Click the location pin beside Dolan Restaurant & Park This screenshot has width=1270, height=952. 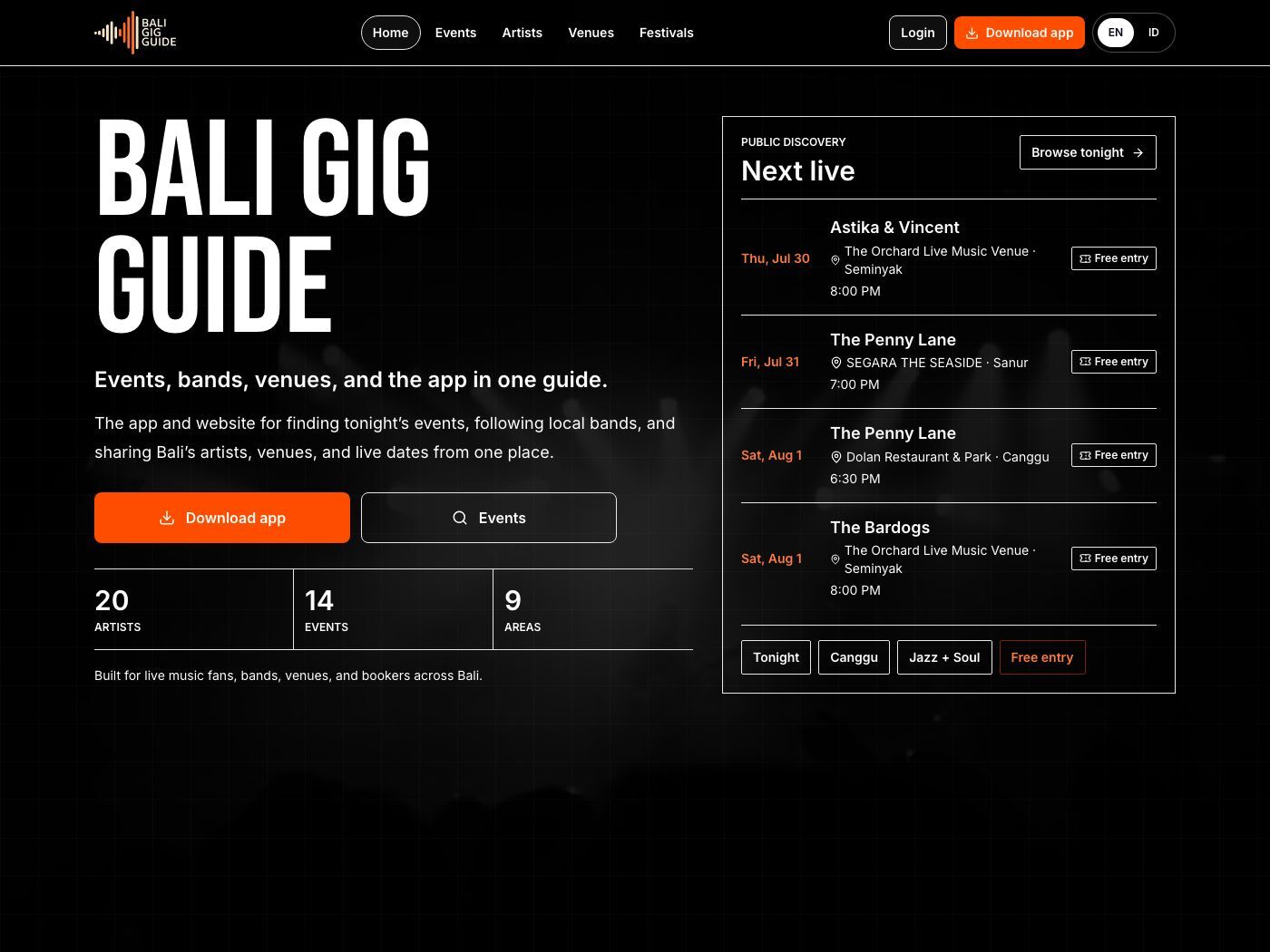coord(836,457)
